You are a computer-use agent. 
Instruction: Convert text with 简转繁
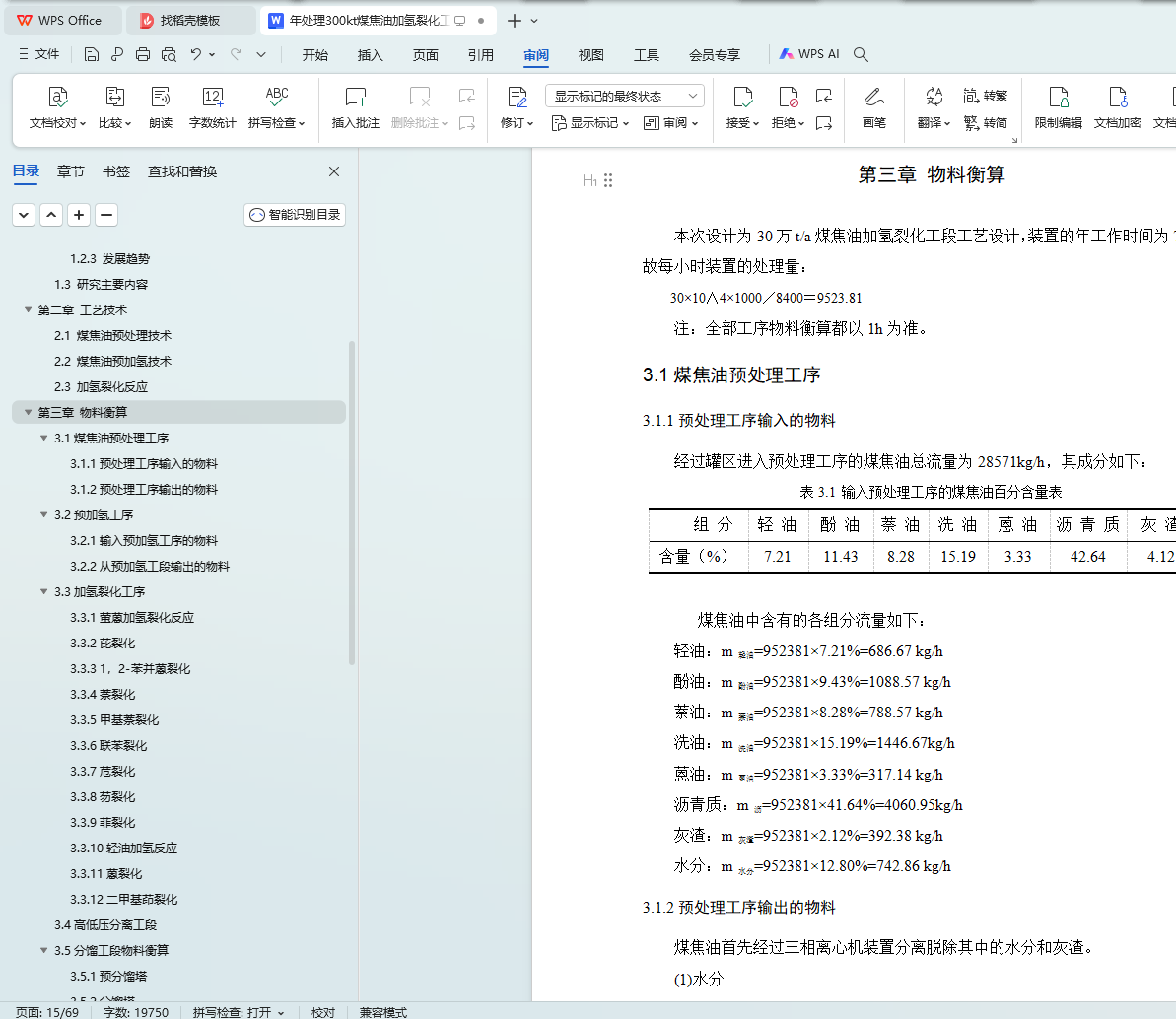click(x=985, y=96)
